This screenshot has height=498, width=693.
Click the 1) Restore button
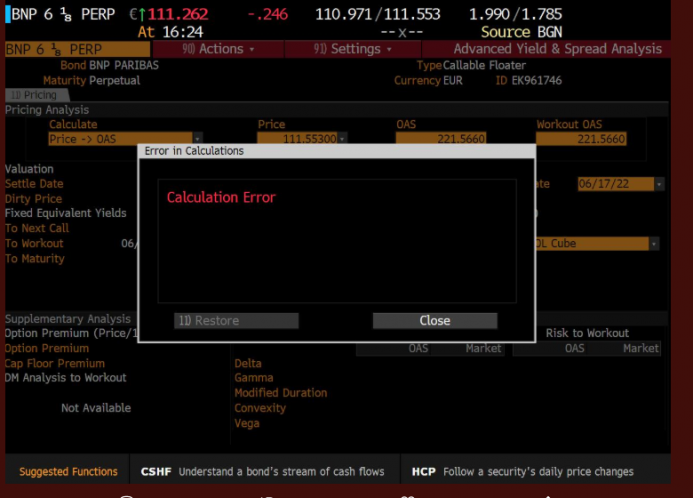coord(236,320)
